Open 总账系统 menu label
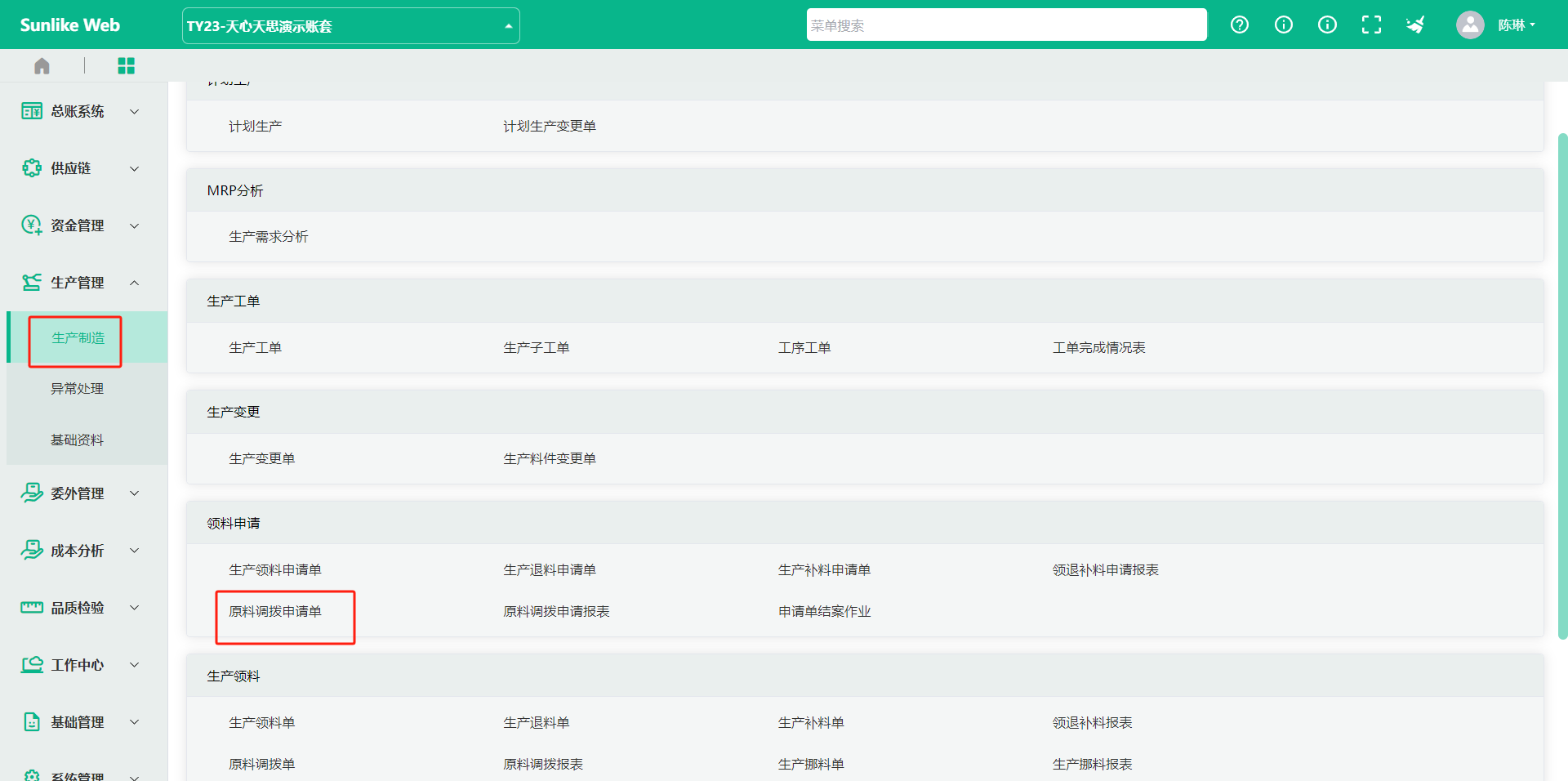 [78, 111]
